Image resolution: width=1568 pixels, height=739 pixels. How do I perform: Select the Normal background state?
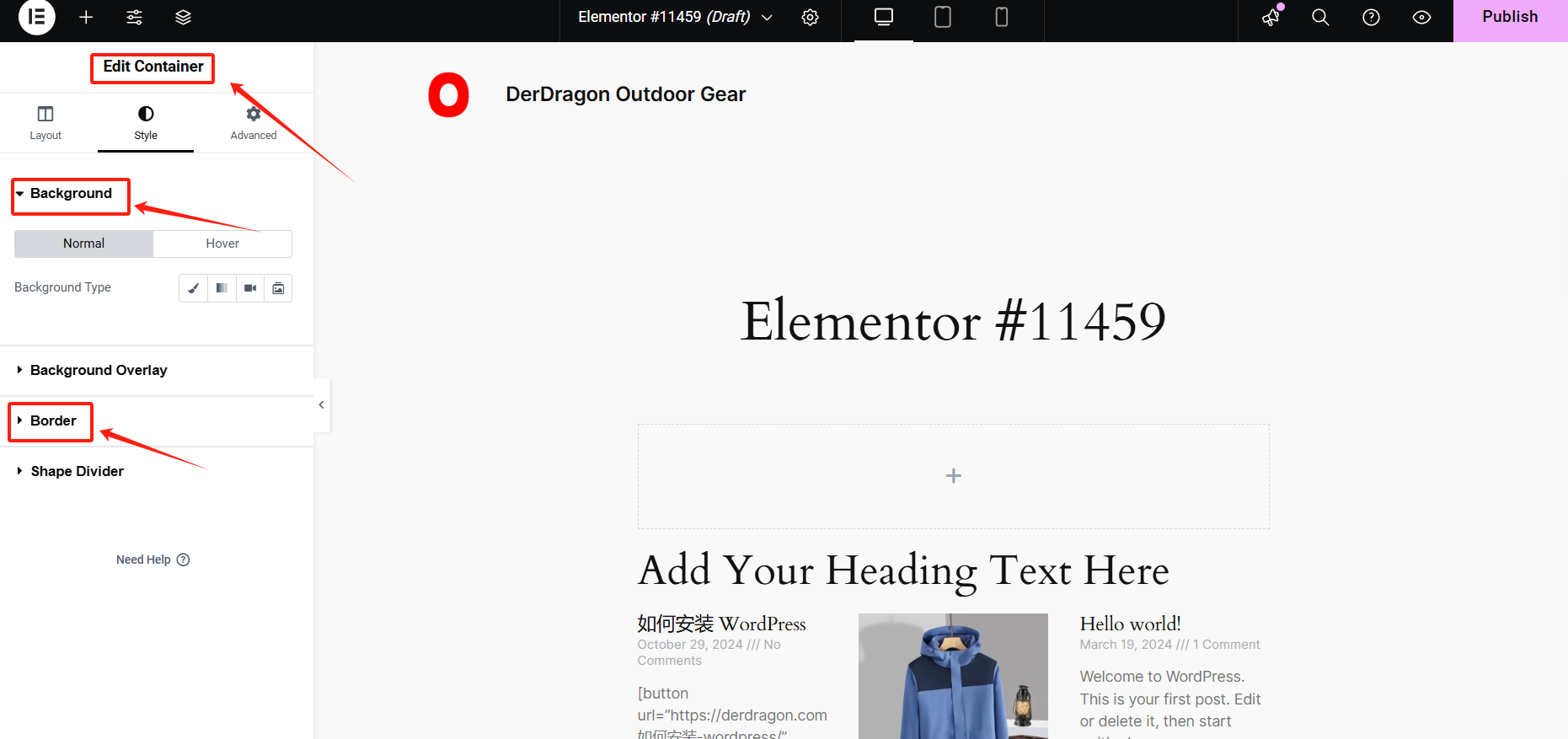coord(83,244)
